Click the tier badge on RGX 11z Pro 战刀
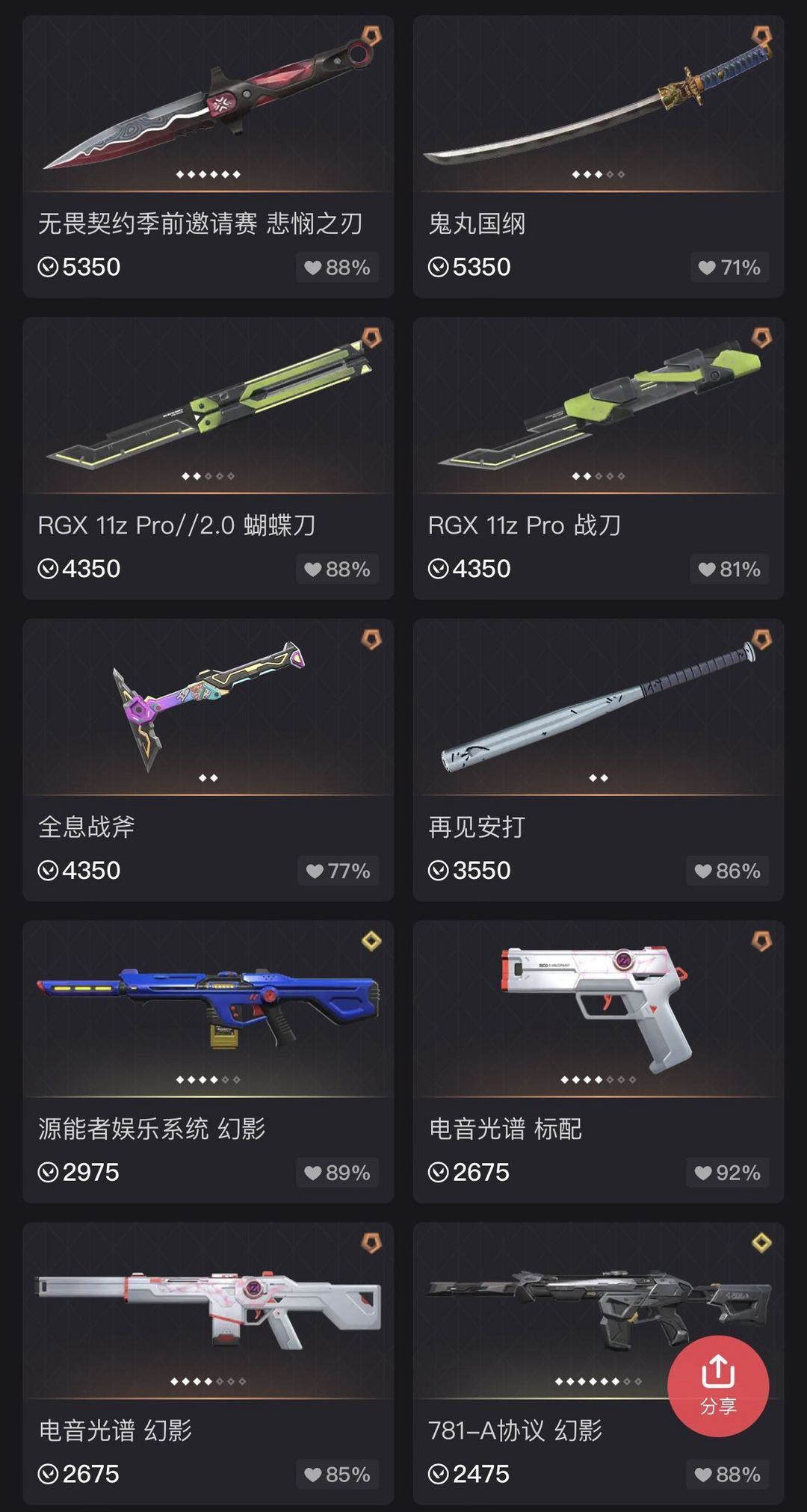The width and height of the screenshot is (807, 1512). [761, 338]
